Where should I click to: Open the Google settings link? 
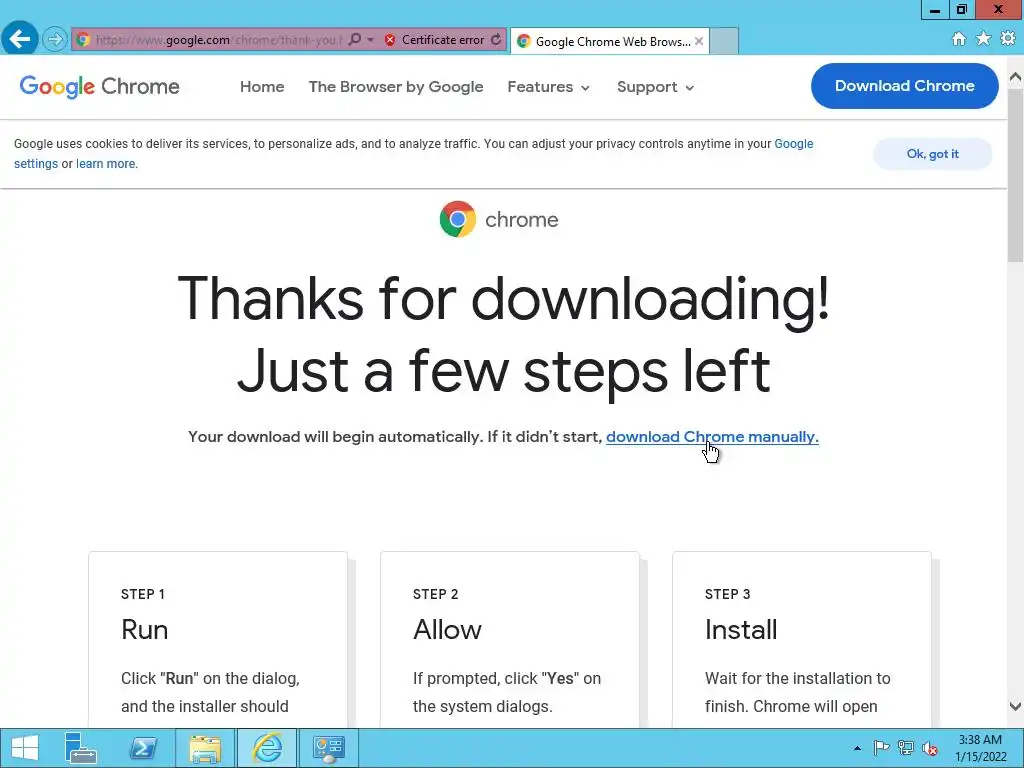click(793, 144)
